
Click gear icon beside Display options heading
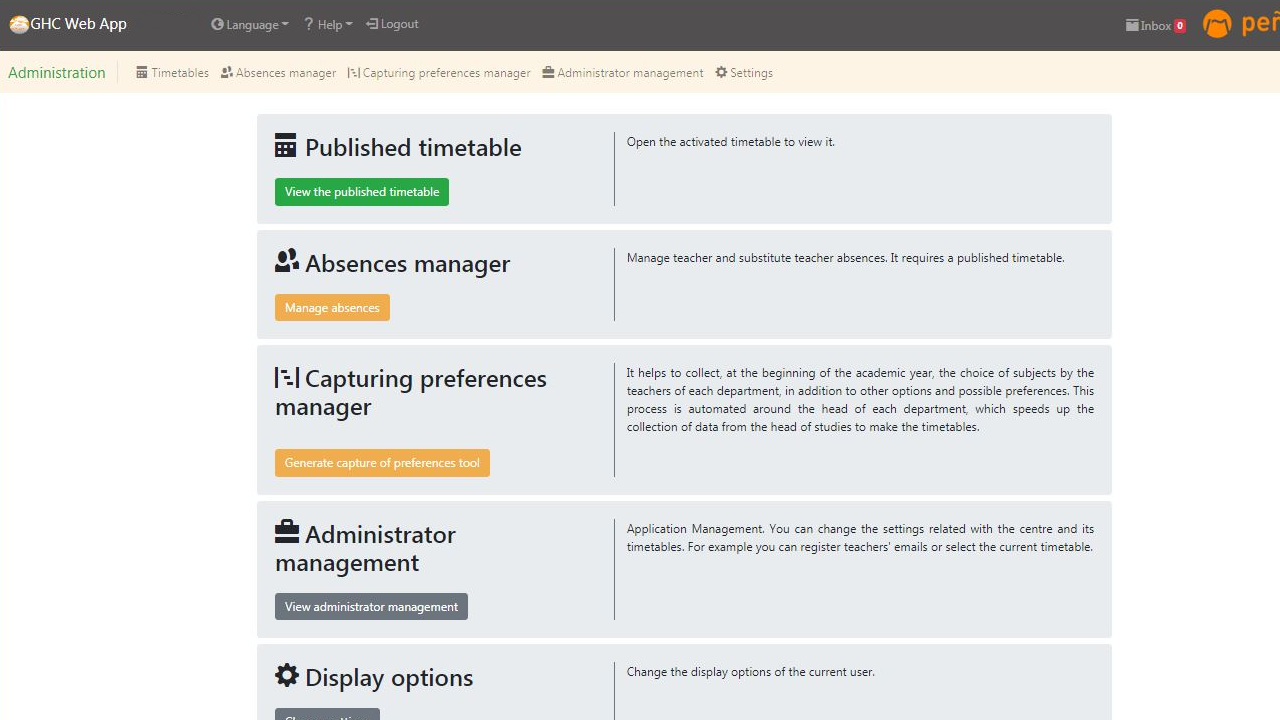287,675
